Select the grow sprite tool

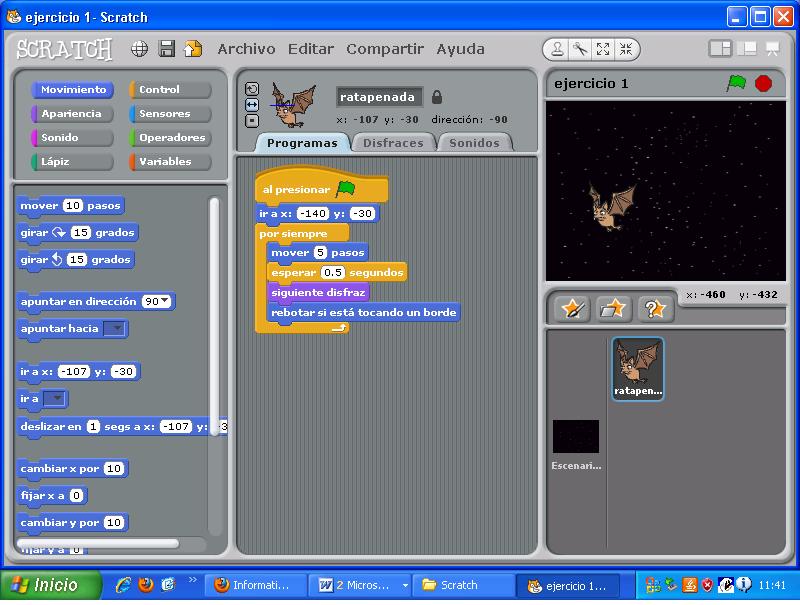pos(603,49)
